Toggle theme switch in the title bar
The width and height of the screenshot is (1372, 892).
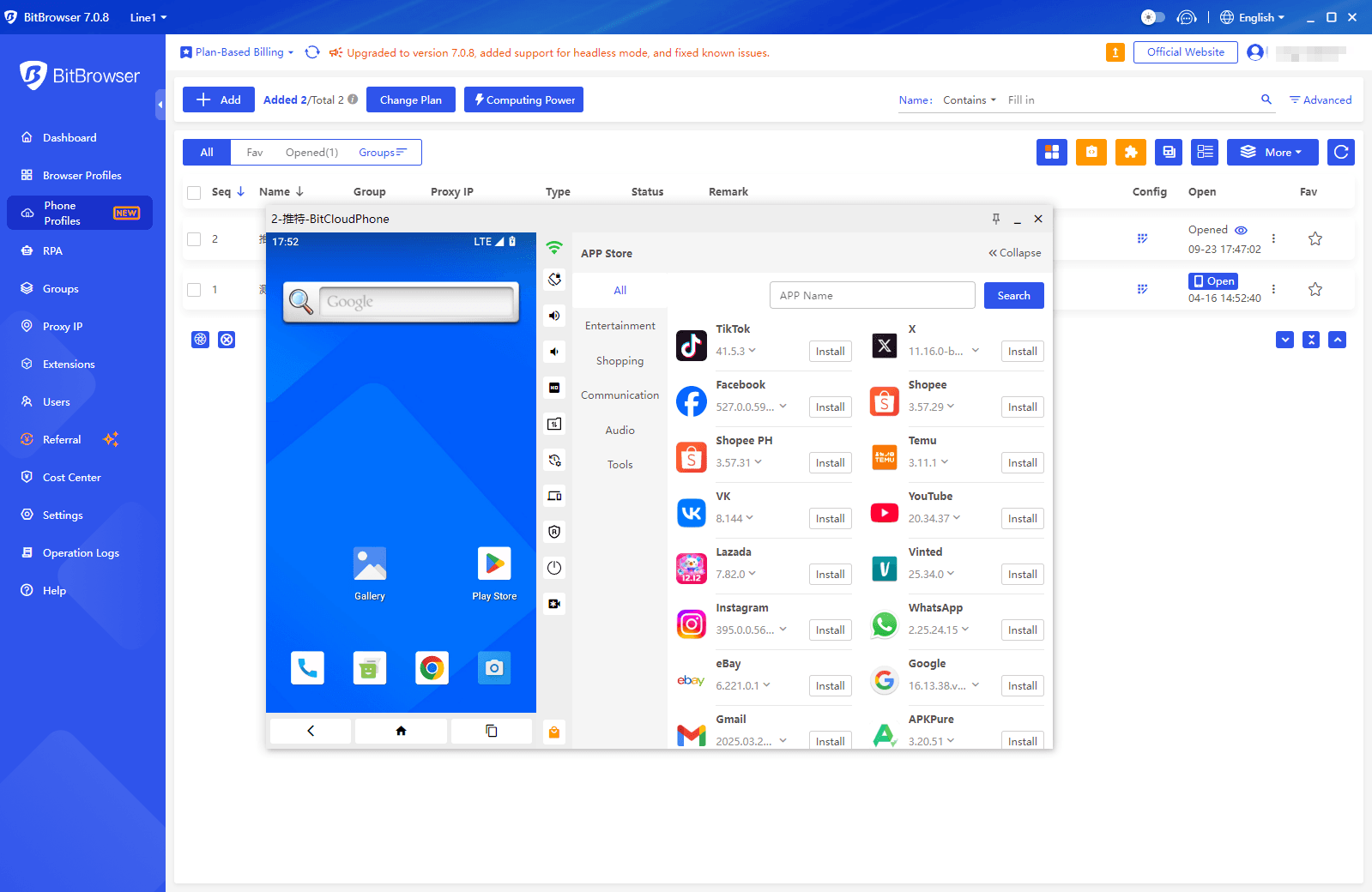(x=1152, y=17)
